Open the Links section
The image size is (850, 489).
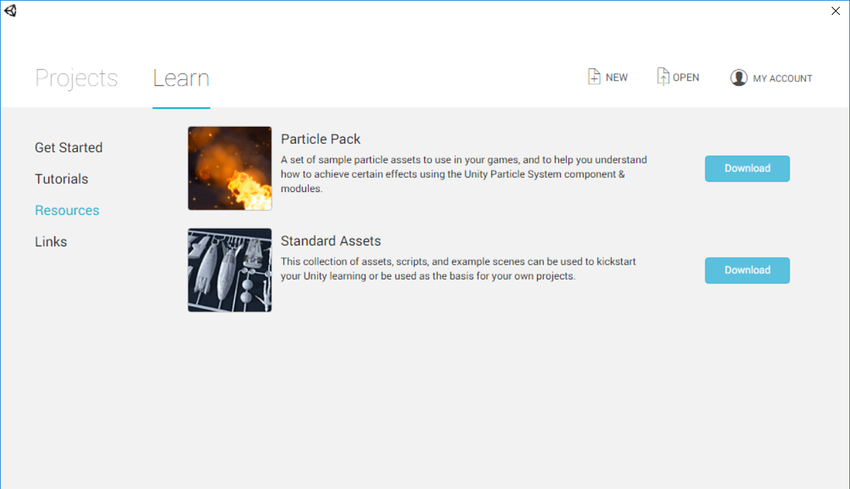[51, 242]
